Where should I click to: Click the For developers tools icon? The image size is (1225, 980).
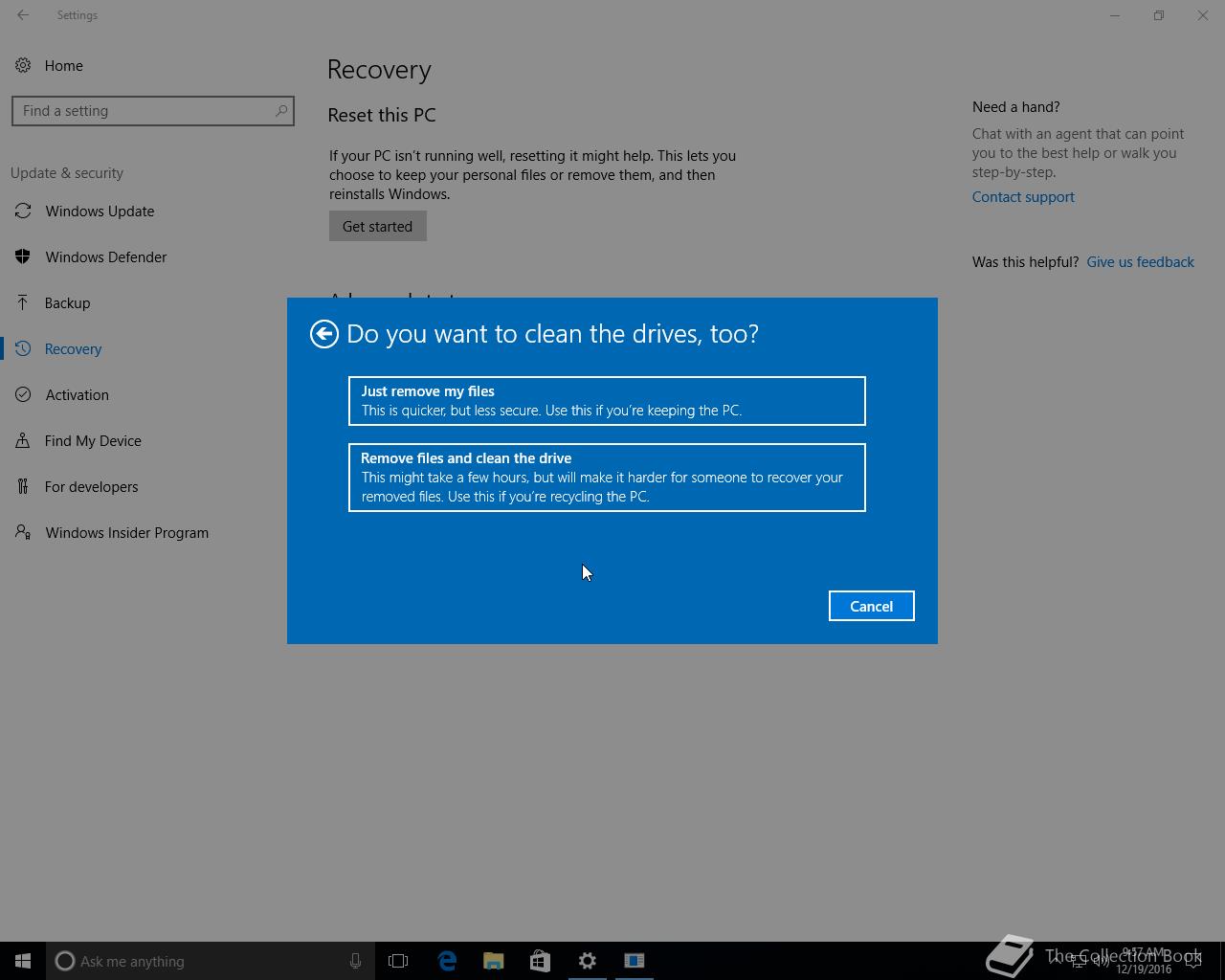coord(23,486)
